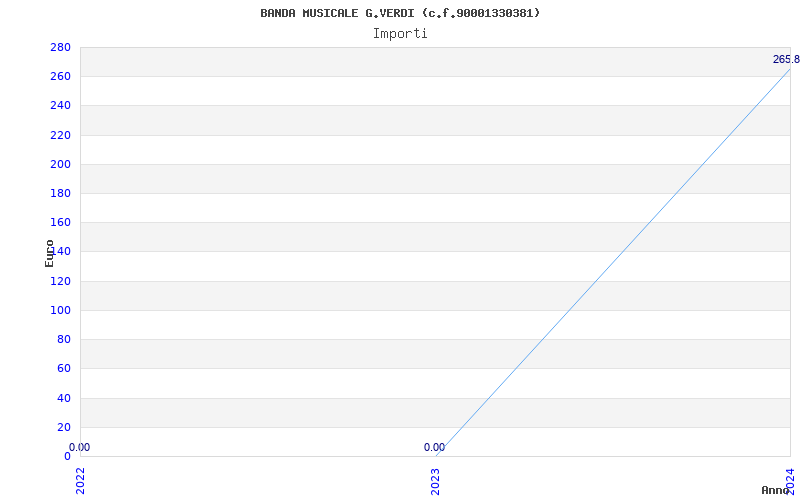800x500 pixels.
Task: Click the 160 y-axis value
Action: pyautogui.click(x=60, y=222)
